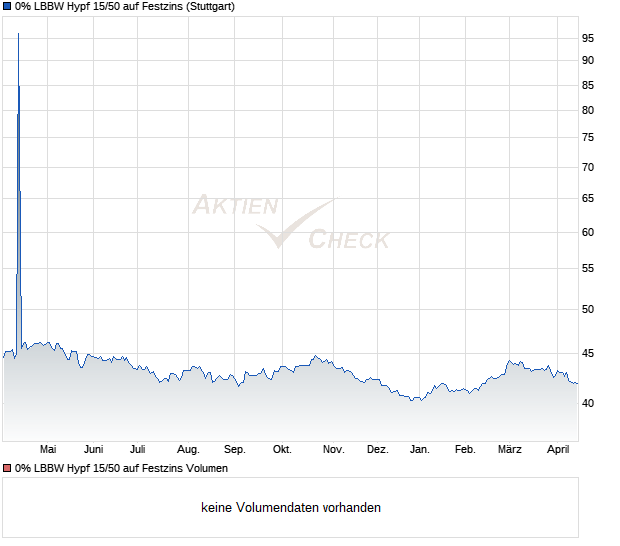The image size is (620, 546).
Task: Click the 70 value on the price axis
Action: 588,167
